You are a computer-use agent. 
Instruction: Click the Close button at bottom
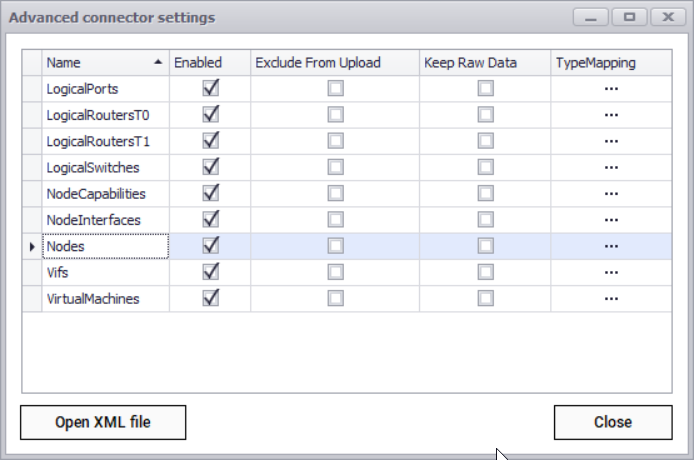612,422
